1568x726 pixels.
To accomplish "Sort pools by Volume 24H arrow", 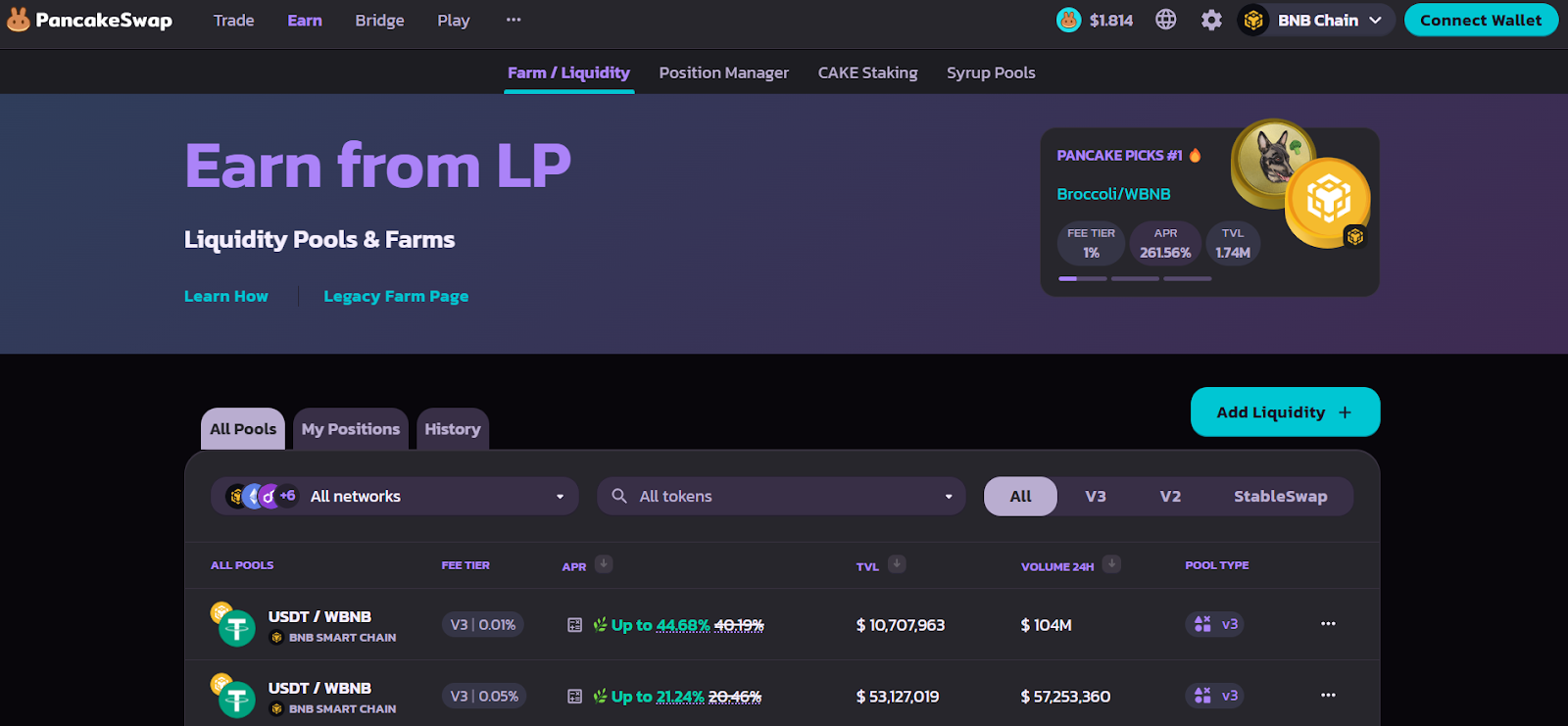I will pos(1111,563).
